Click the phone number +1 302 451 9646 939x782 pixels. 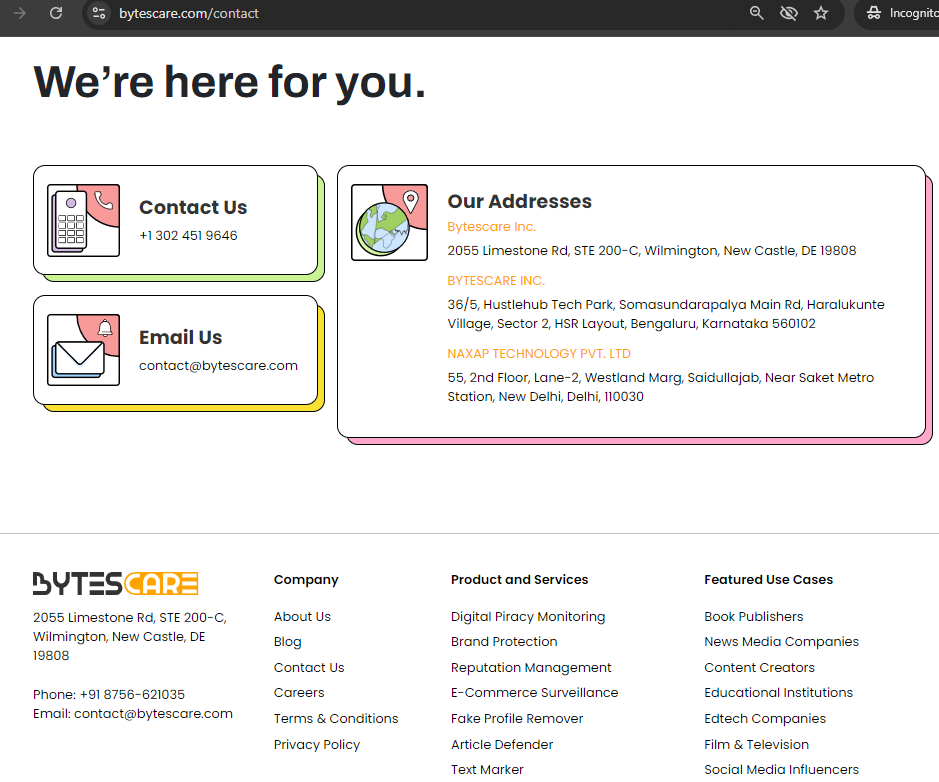(x=188, y=236)
